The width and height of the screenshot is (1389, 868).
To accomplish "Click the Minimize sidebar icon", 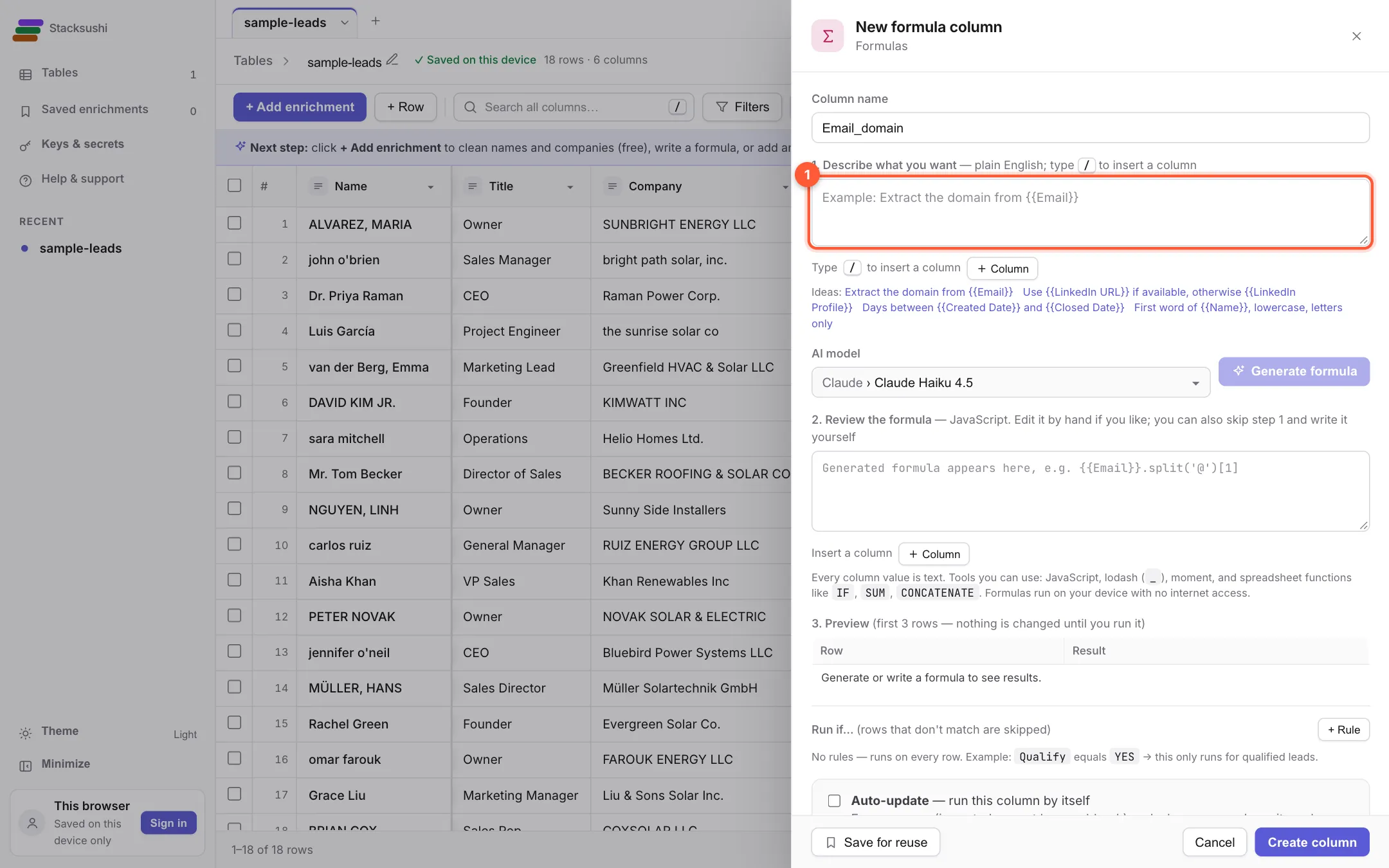I will (x=26, y=766).
